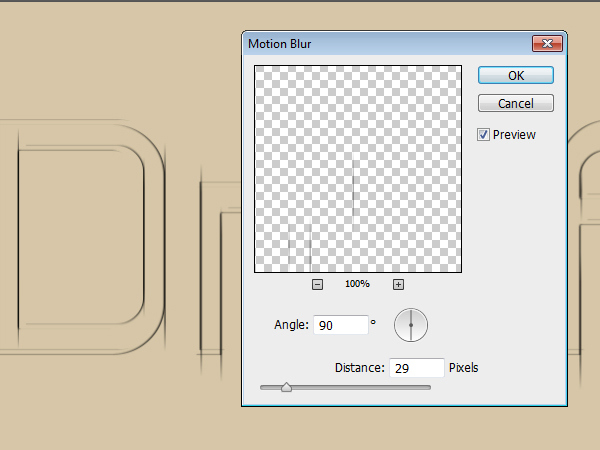
Task: Zoom in the preview with plus icon
Action: 398,284
